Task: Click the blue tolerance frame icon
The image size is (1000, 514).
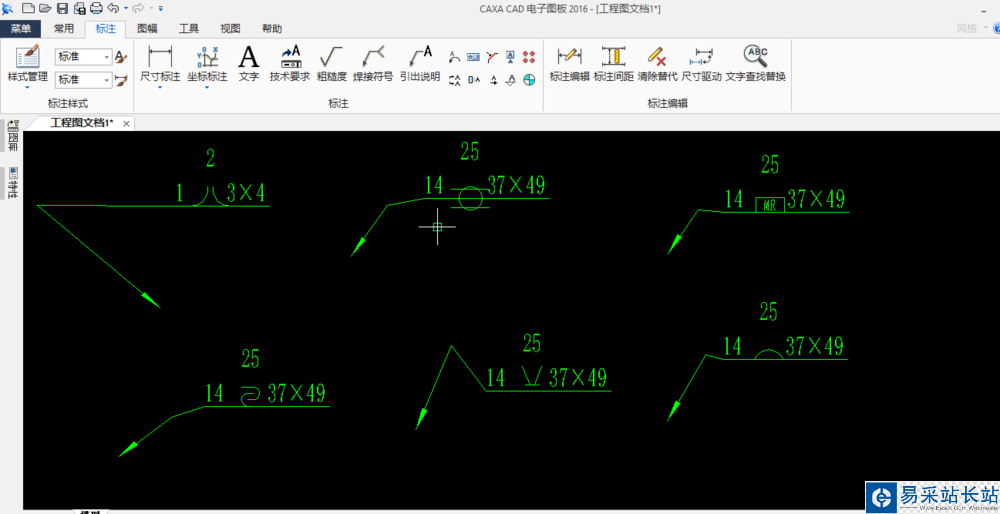Action: pos(473,57)
